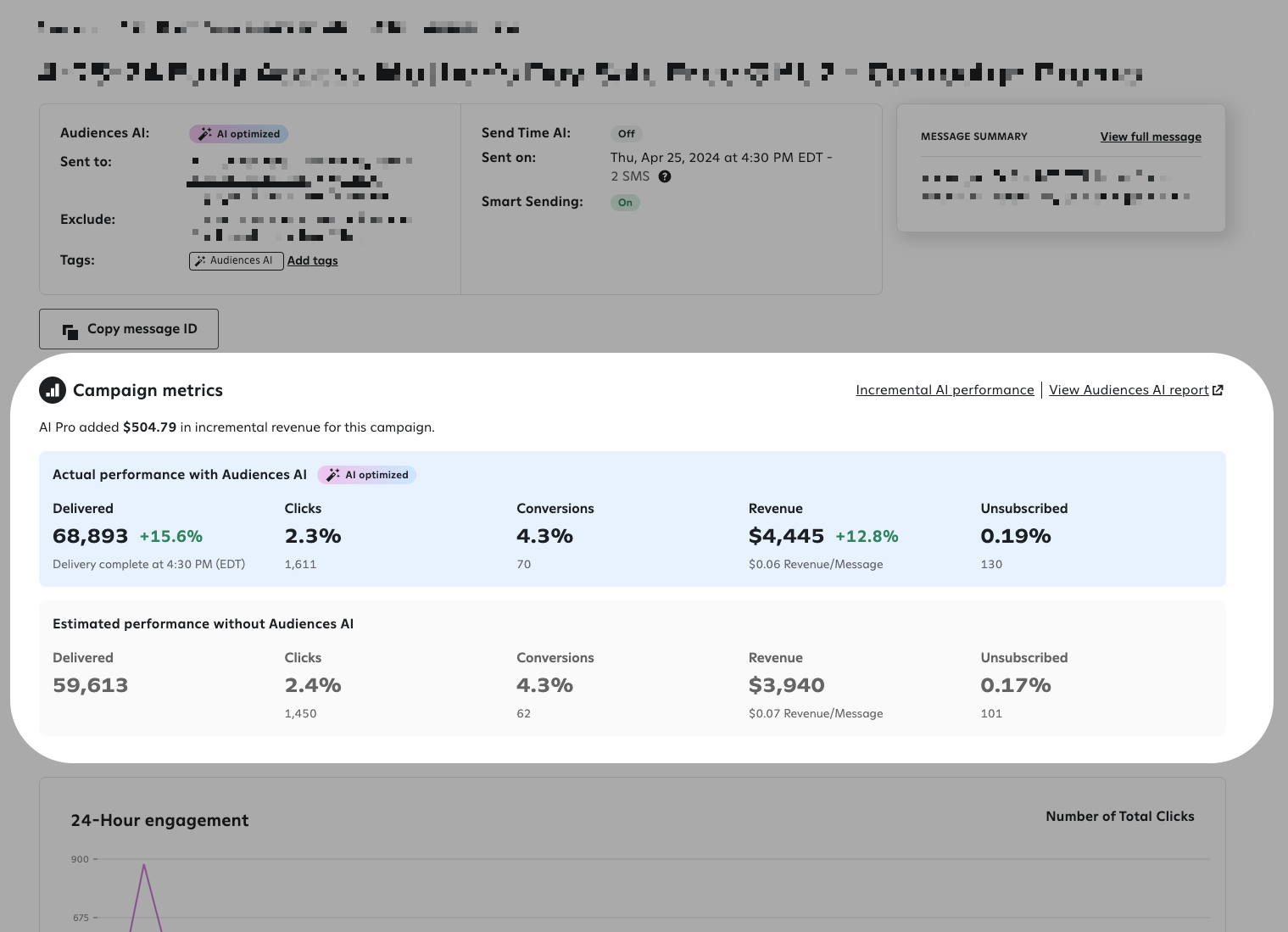Toggle the AI optimized badge in performance card

tap(366, 475)
